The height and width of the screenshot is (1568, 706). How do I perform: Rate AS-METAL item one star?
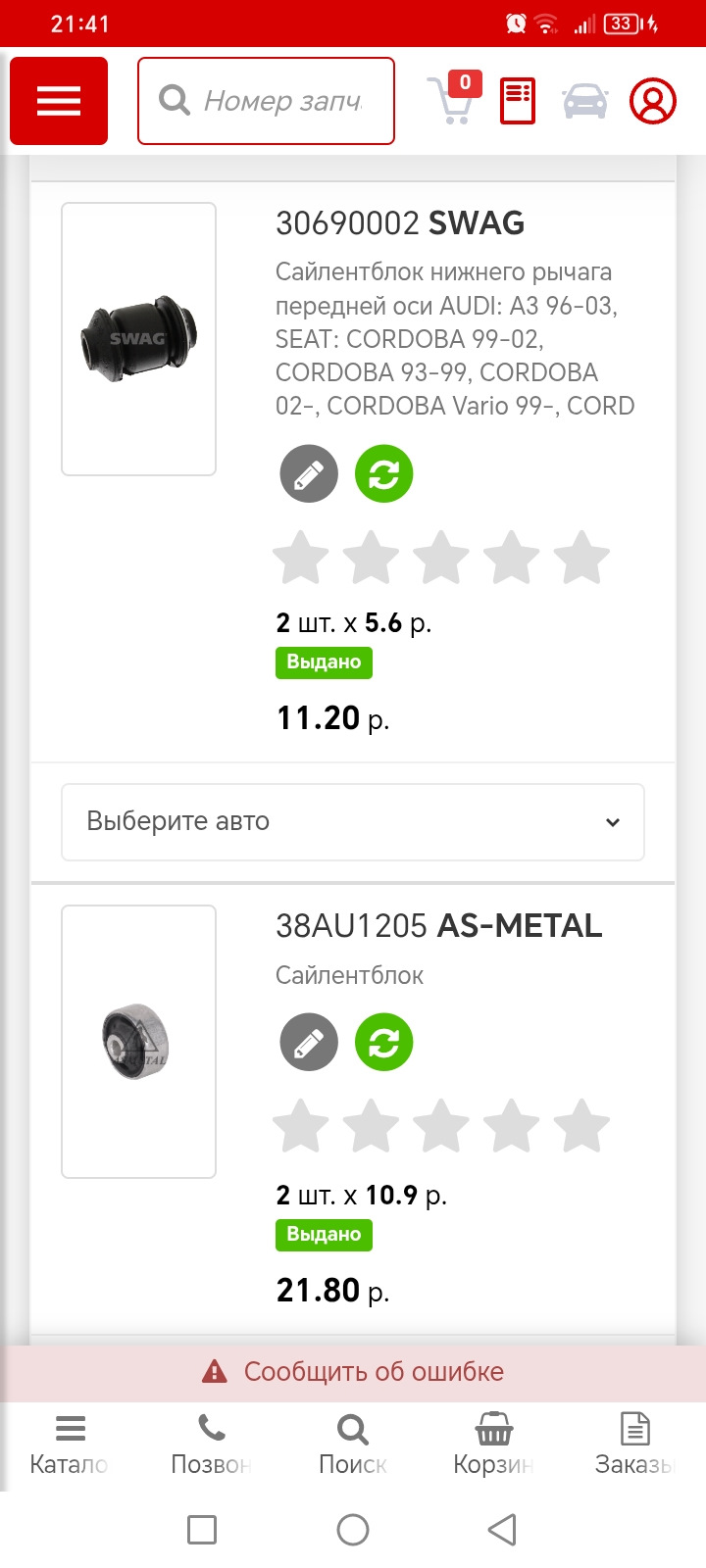pos(300,1126)
